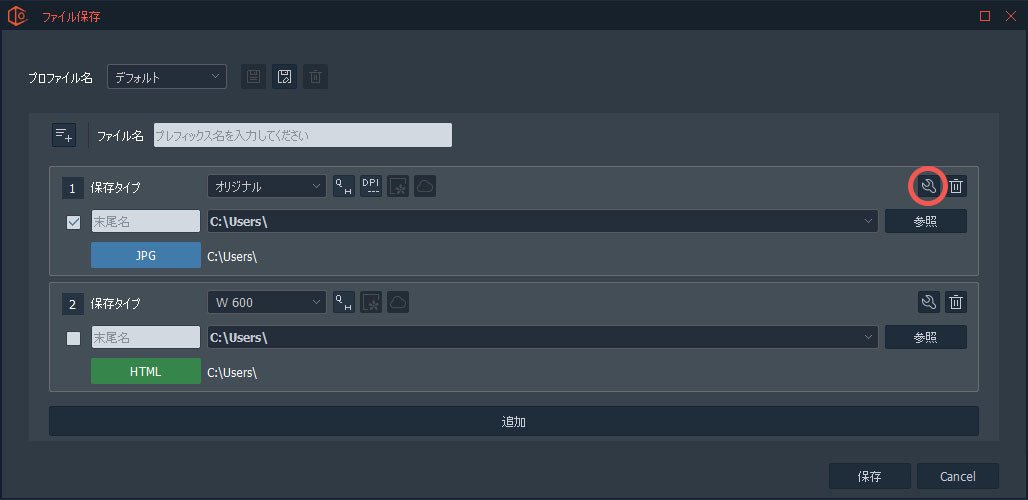The width and height of the screenshot is (1028, 500).
Task: Delete save row 2 with its trash icon
Action: [956, 302]
